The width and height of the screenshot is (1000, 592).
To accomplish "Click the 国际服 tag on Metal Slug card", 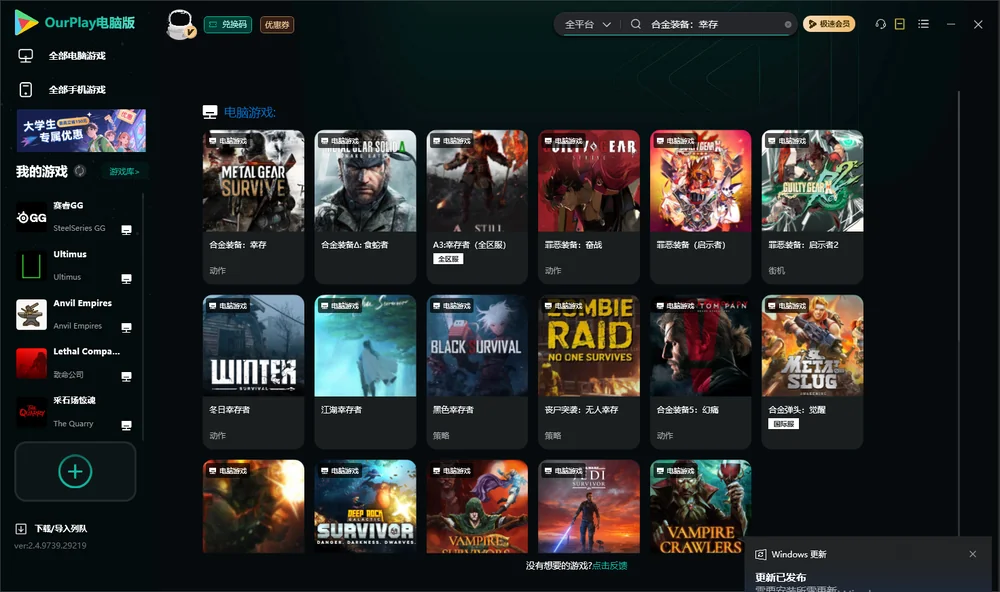I will coord(784,424).
